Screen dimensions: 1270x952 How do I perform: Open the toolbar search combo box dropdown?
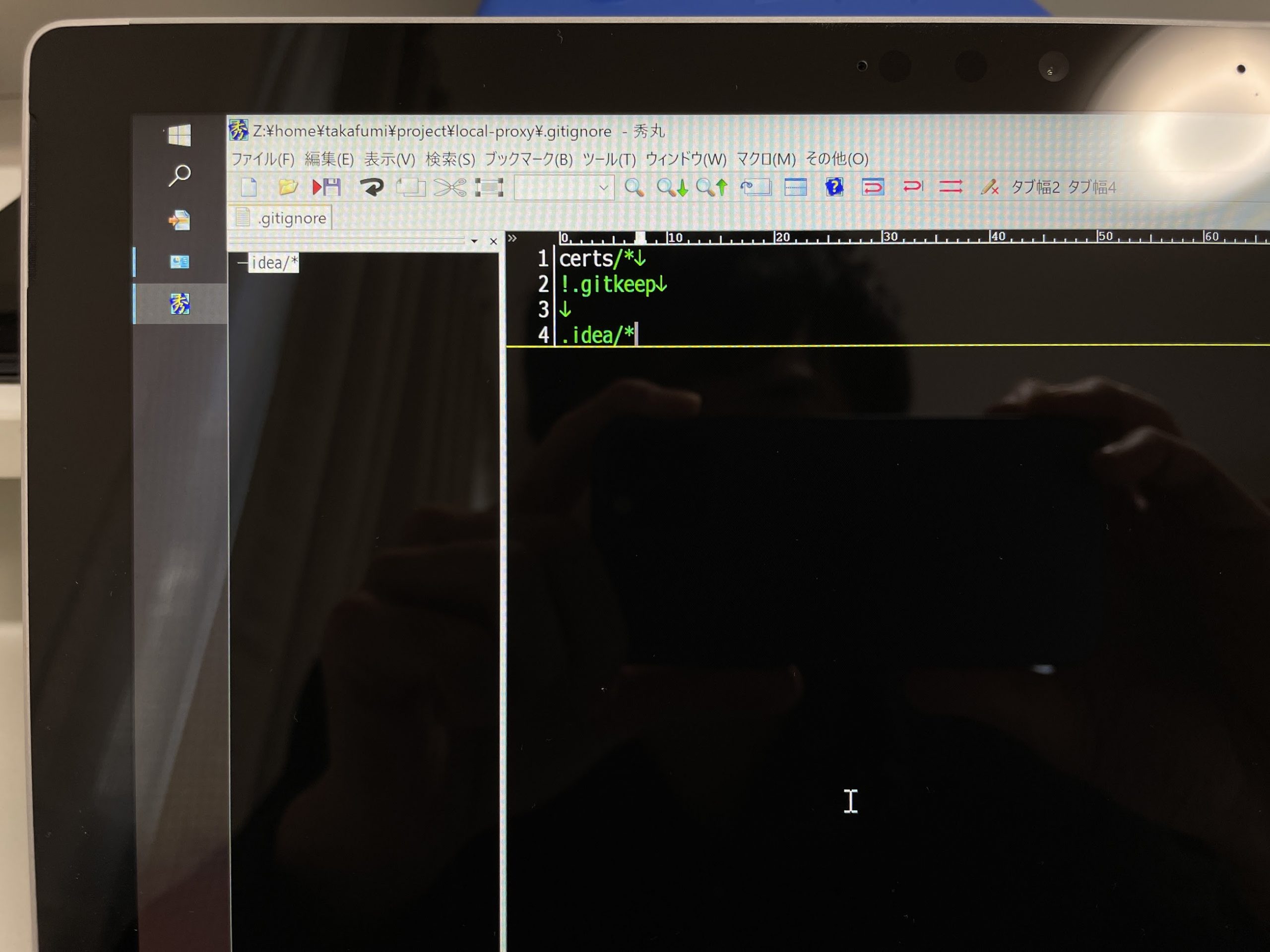[603, 187]
